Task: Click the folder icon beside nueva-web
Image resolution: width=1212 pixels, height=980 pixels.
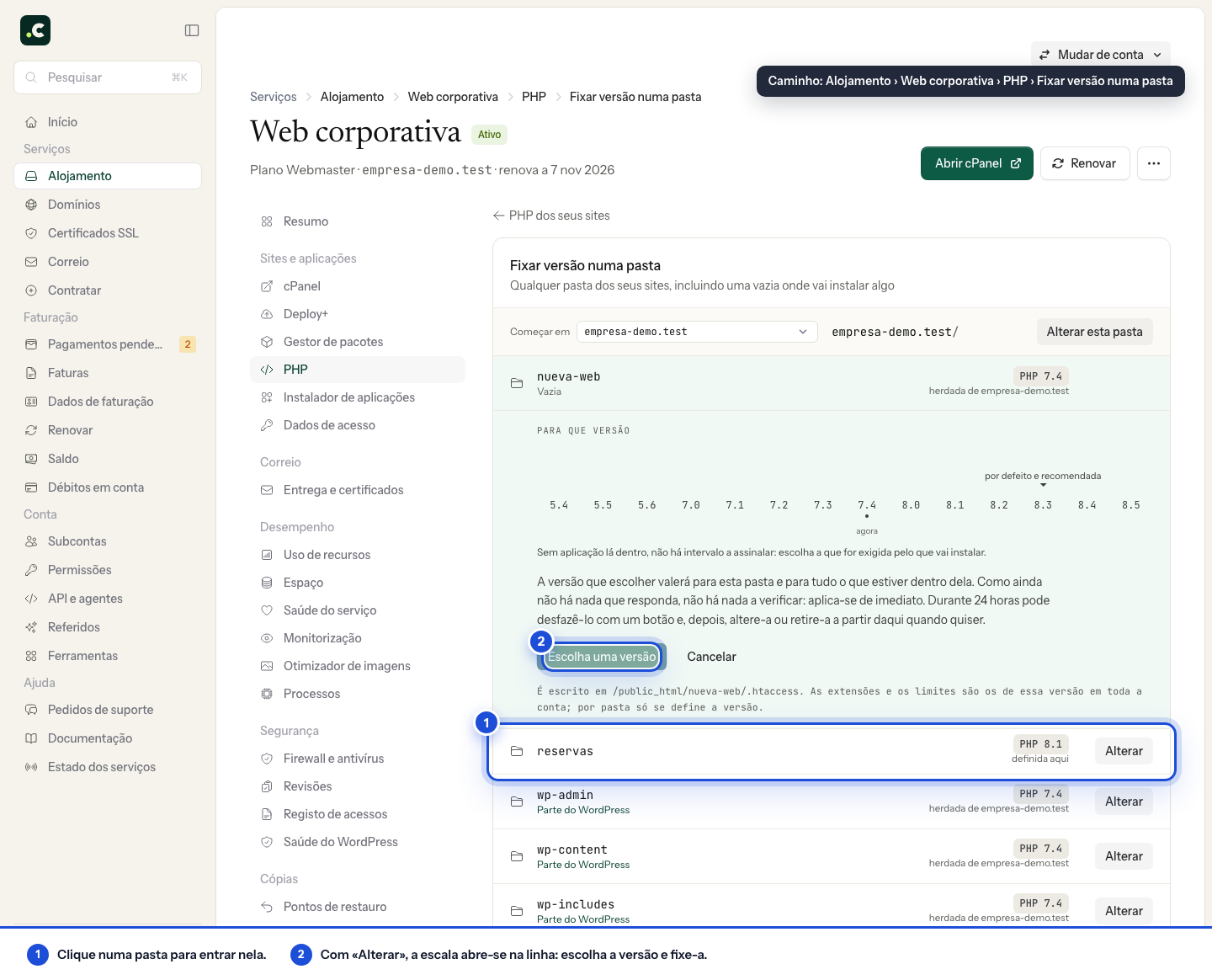Action: [x=517, y=383]
